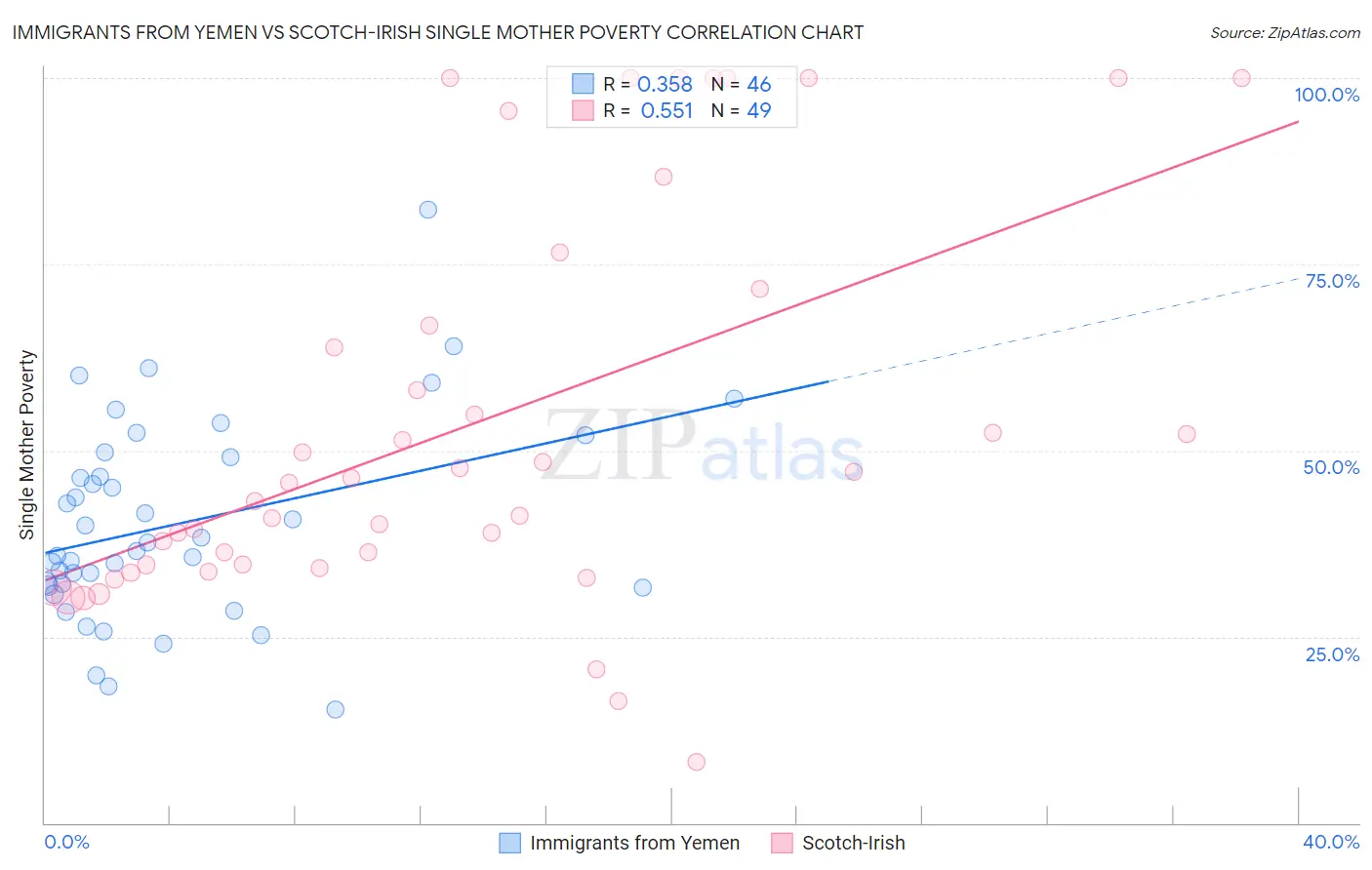1372x870 pixels.
Task: Click the highest blue data point on the chart
Action: click(427, 210)
